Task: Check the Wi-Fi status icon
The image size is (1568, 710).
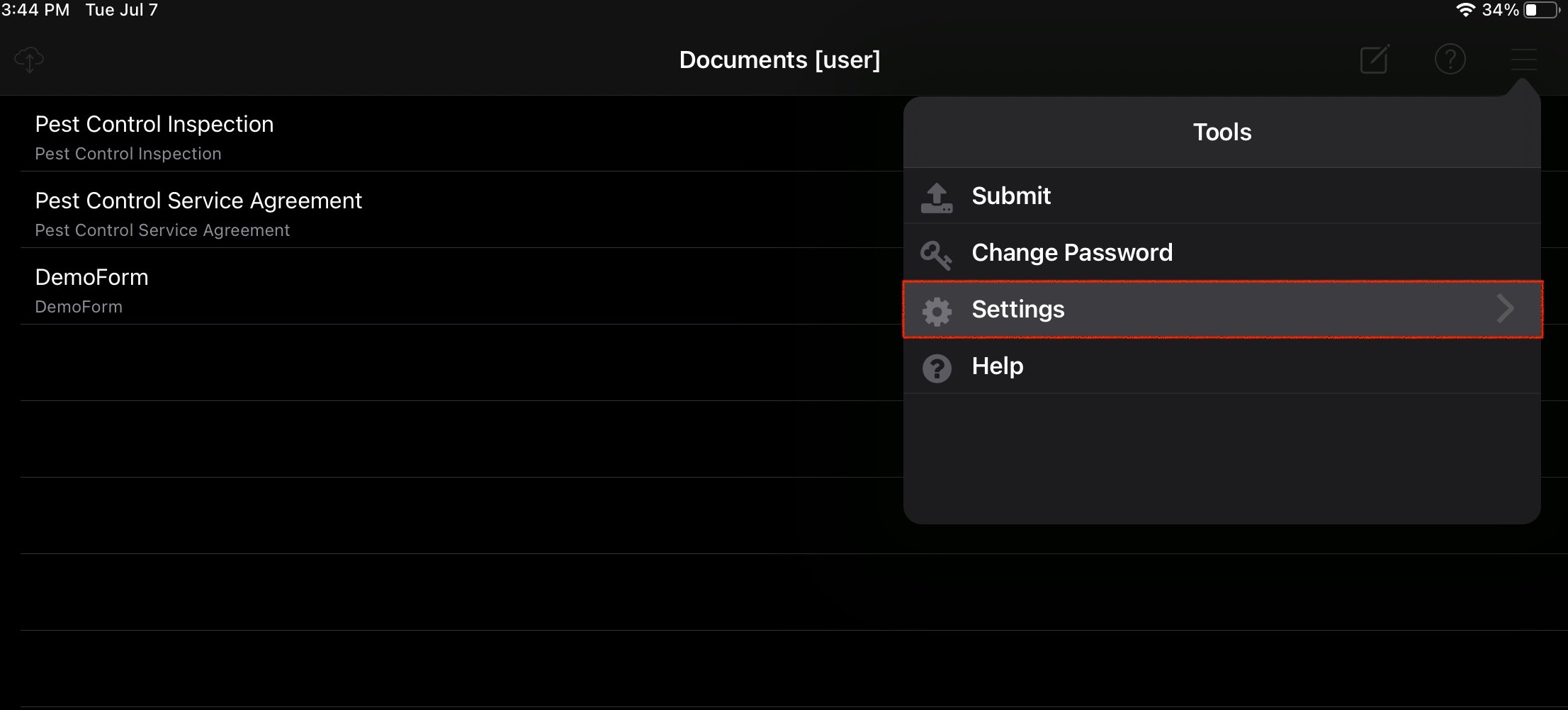Action: [1465, 10]
